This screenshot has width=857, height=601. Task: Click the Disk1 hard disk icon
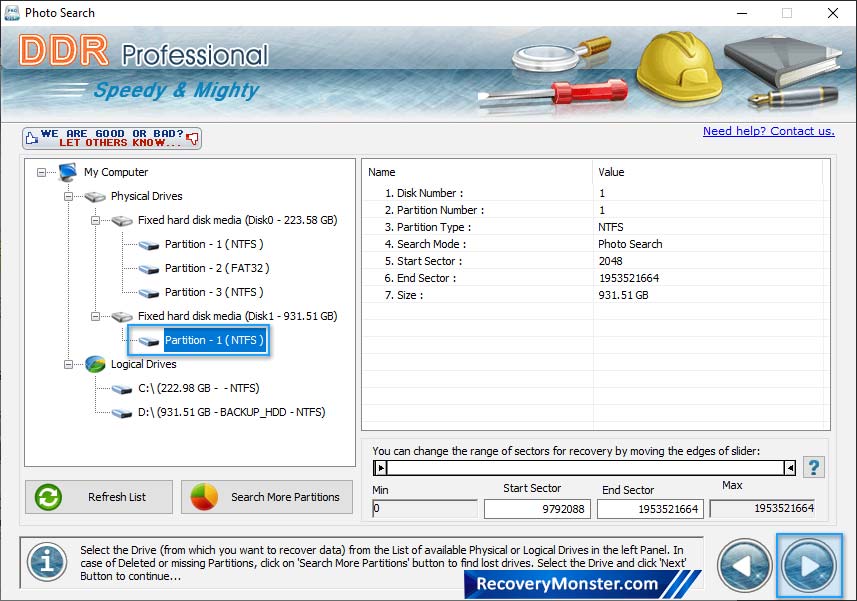(122, 316)
